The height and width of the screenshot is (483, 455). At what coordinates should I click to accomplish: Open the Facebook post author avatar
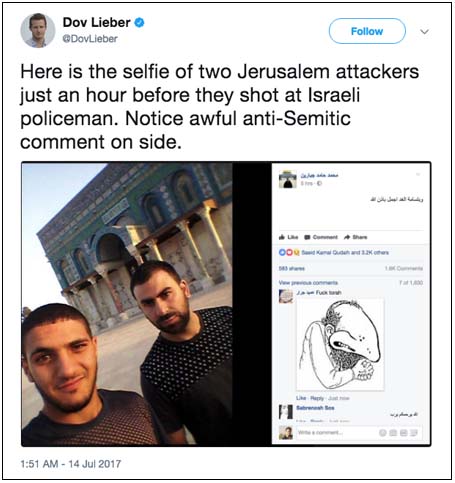pyautogui.click(x=288, y=179)
